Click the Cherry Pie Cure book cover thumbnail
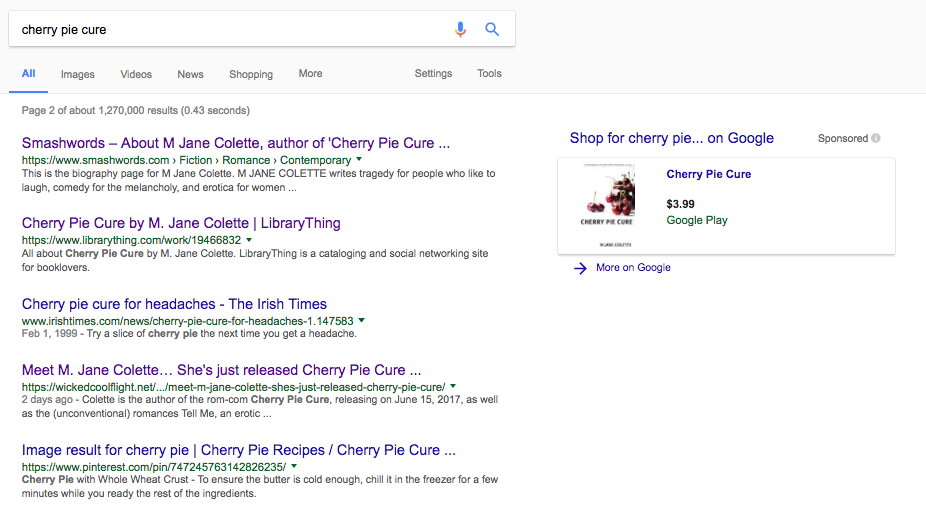 607,207
